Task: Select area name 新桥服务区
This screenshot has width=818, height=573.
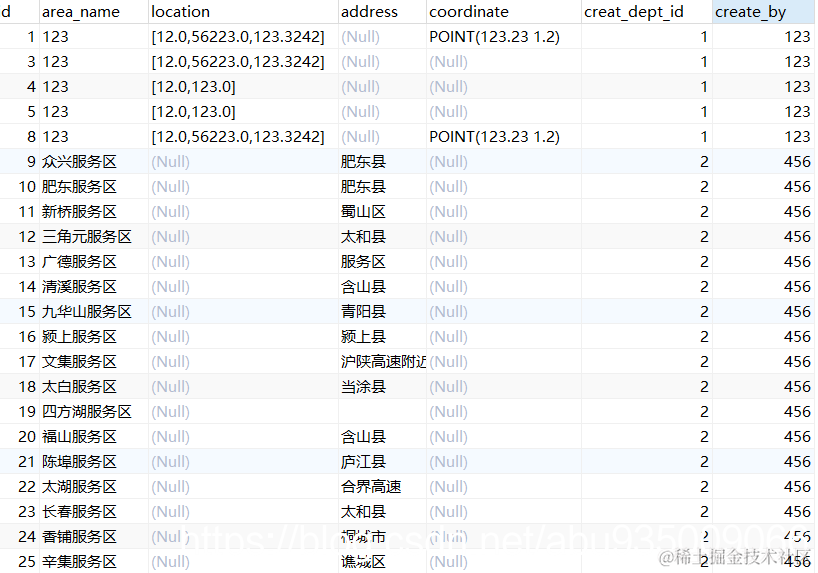Action: pos(79,212)
